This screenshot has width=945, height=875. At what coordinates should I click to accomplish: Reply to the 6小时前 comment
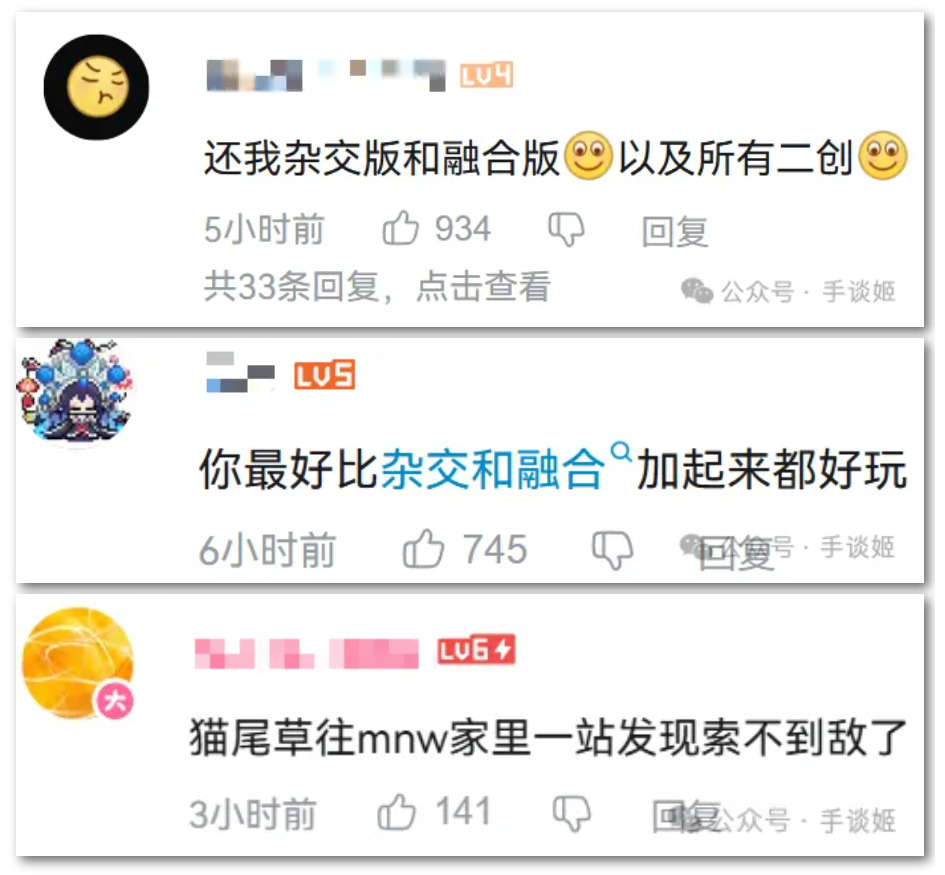coord(736,553)
